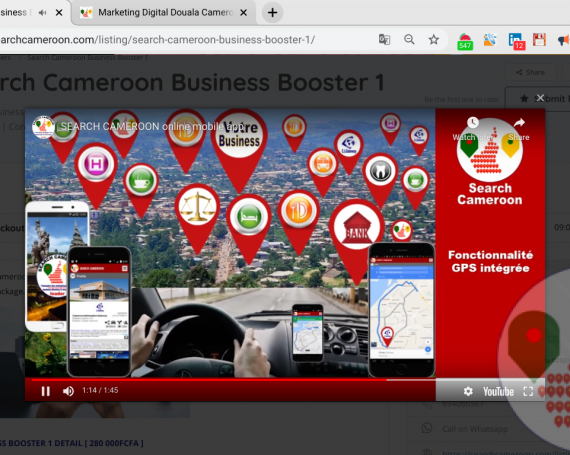Click Watch later clock icon

click(x=473, y=122)
